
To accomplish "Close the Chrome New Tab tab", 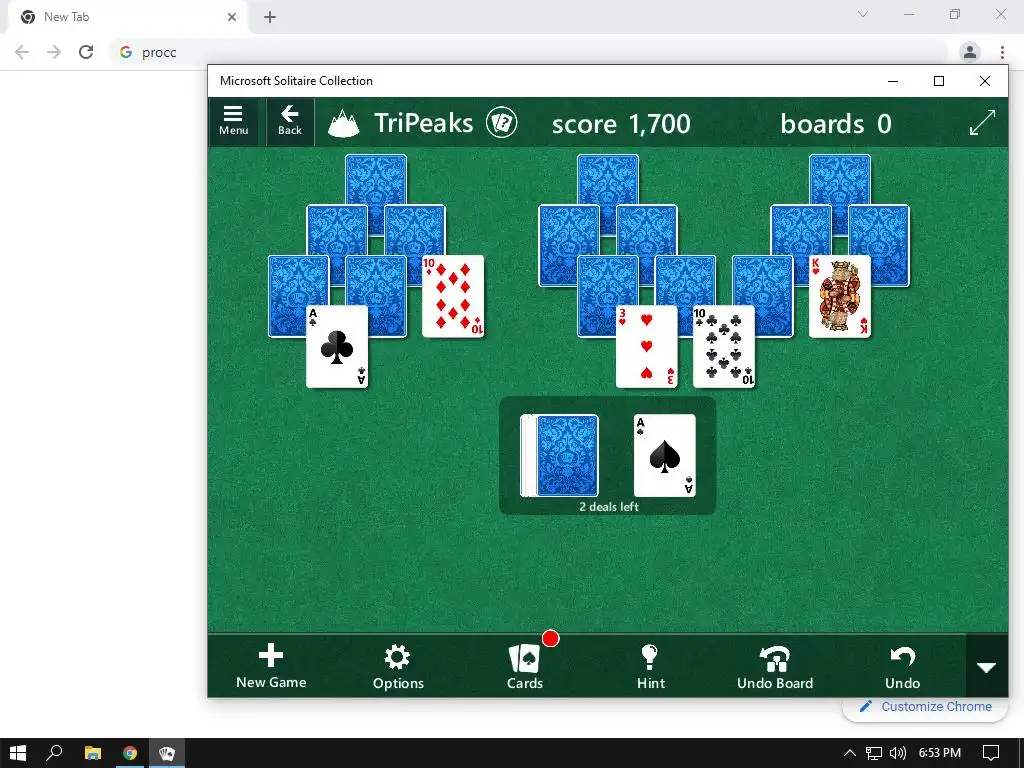I will pos(231,17).
